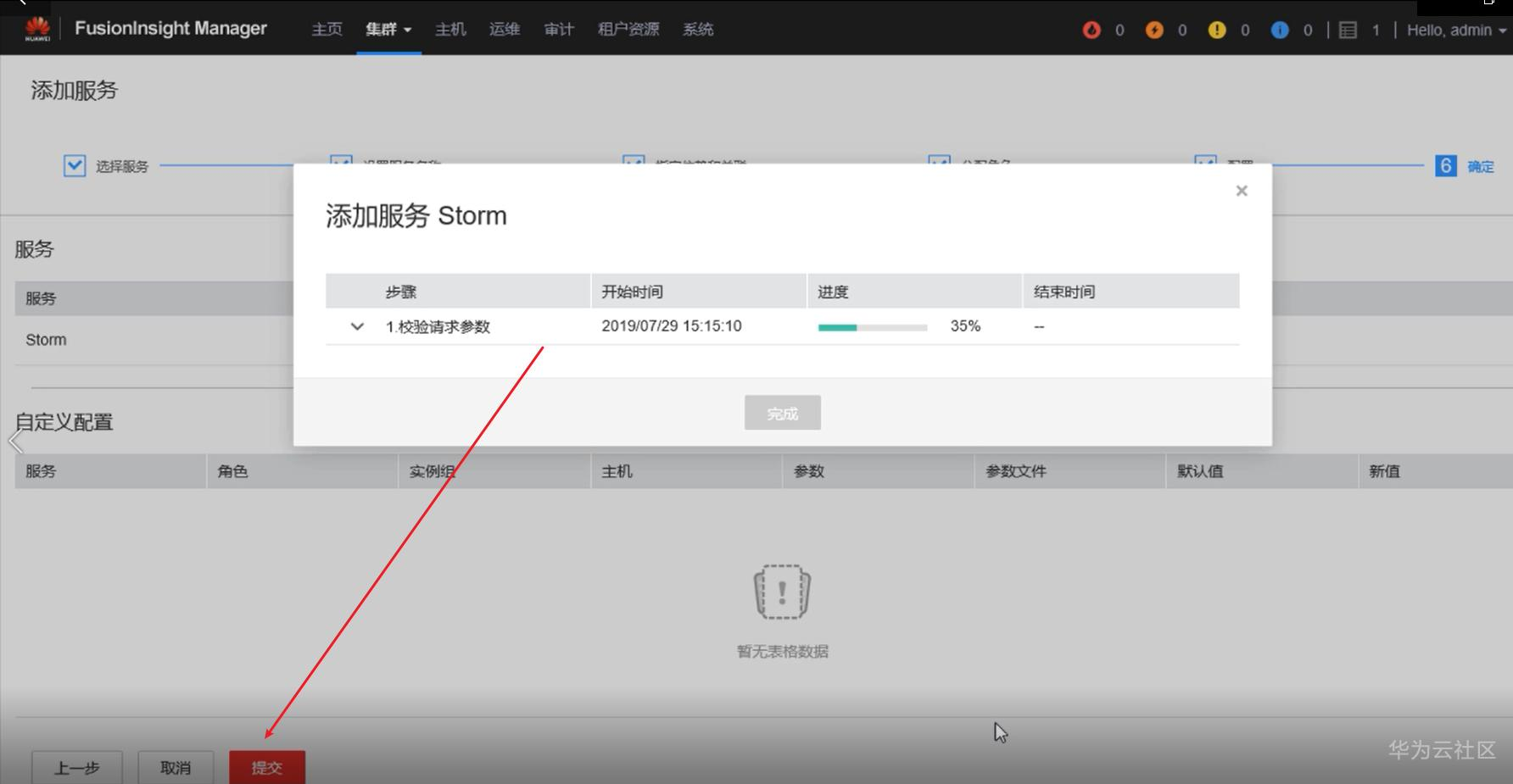1513x784 pixels.
Task: Close the 添加服务 Storm dialog
Action: click(x=1242, y=191)
